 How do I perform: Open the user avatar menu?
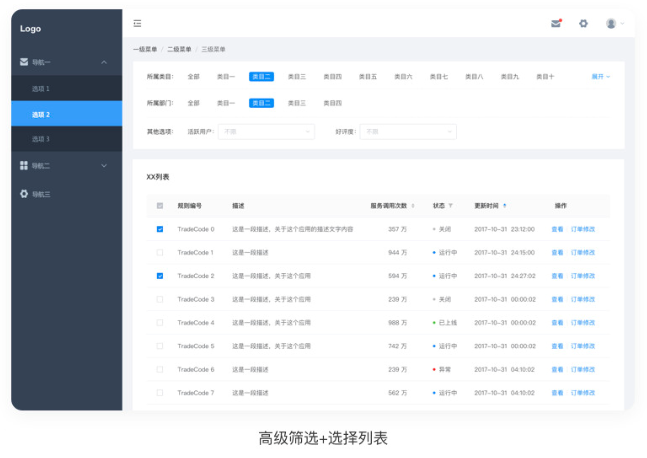pos(611,24)
